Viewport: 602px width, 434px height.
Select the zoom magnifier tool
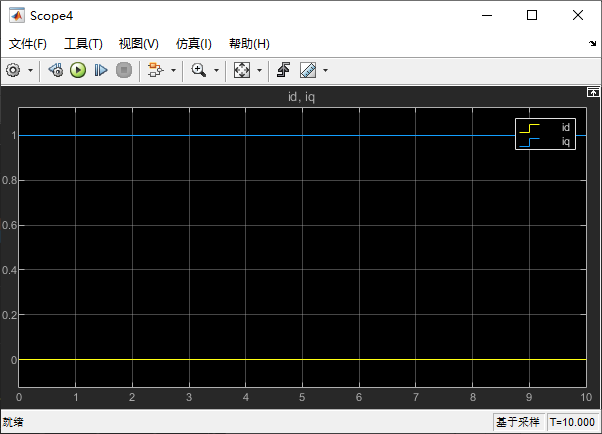[199, 70]
